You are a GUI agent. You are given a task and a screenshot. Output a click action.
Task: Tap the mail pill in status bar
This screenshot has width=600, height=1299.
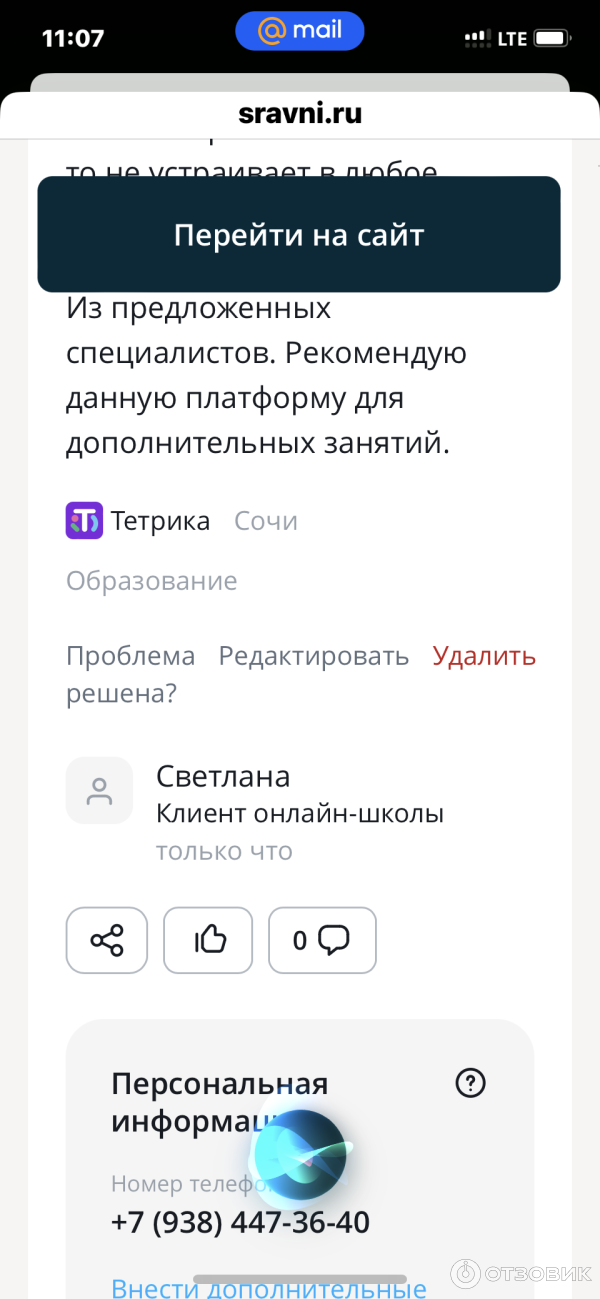click(300, 32)
